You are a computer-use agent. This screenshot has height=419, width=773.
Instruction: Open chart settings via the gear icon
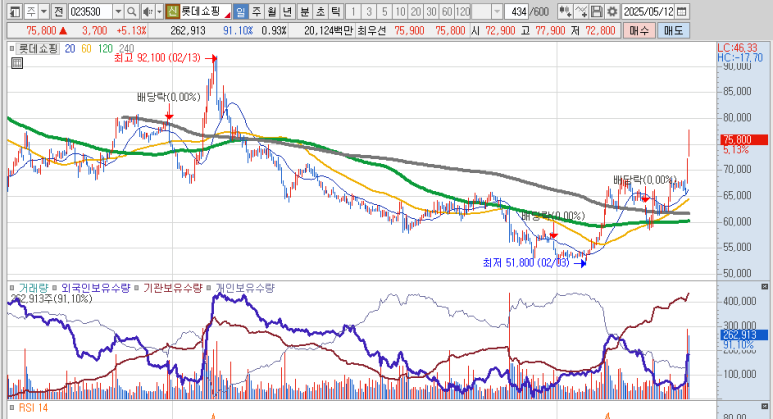612,11
